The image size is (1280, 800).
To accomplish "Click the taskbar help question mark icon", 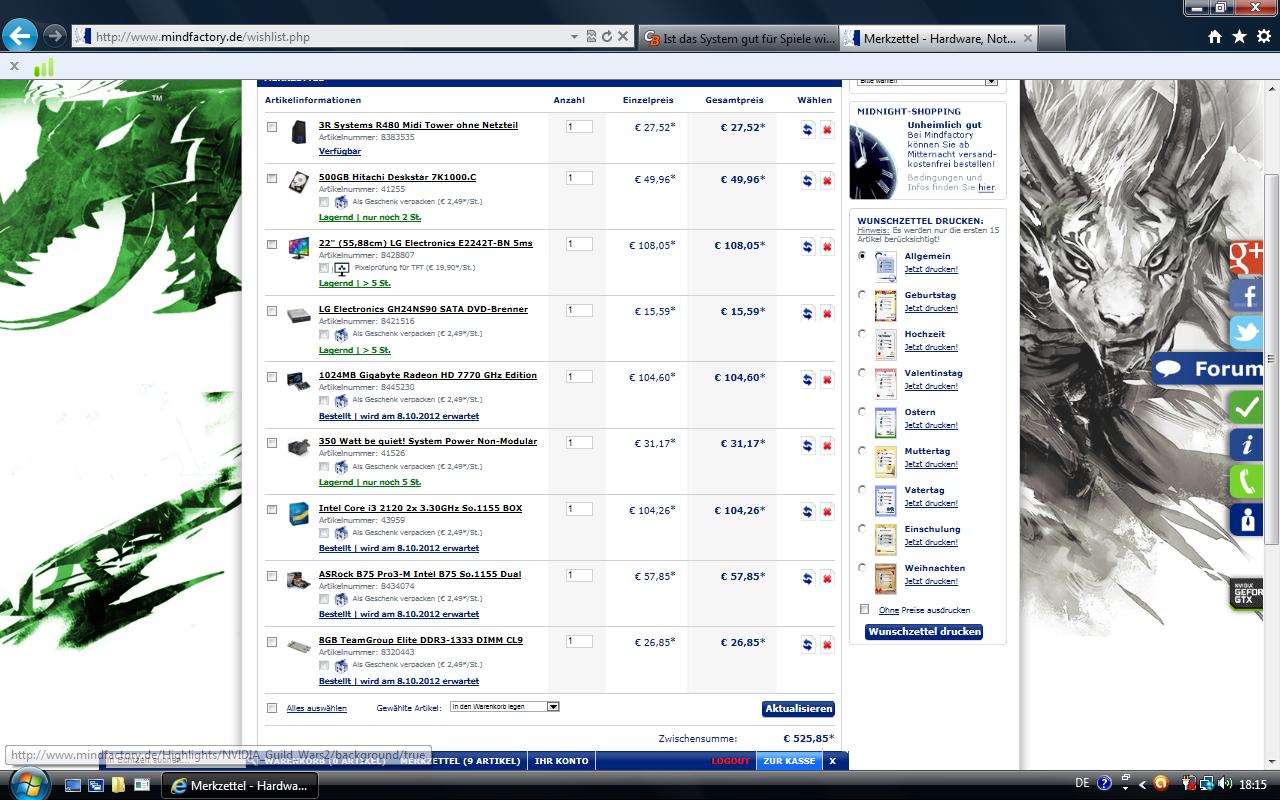I will pos(1104,784).
